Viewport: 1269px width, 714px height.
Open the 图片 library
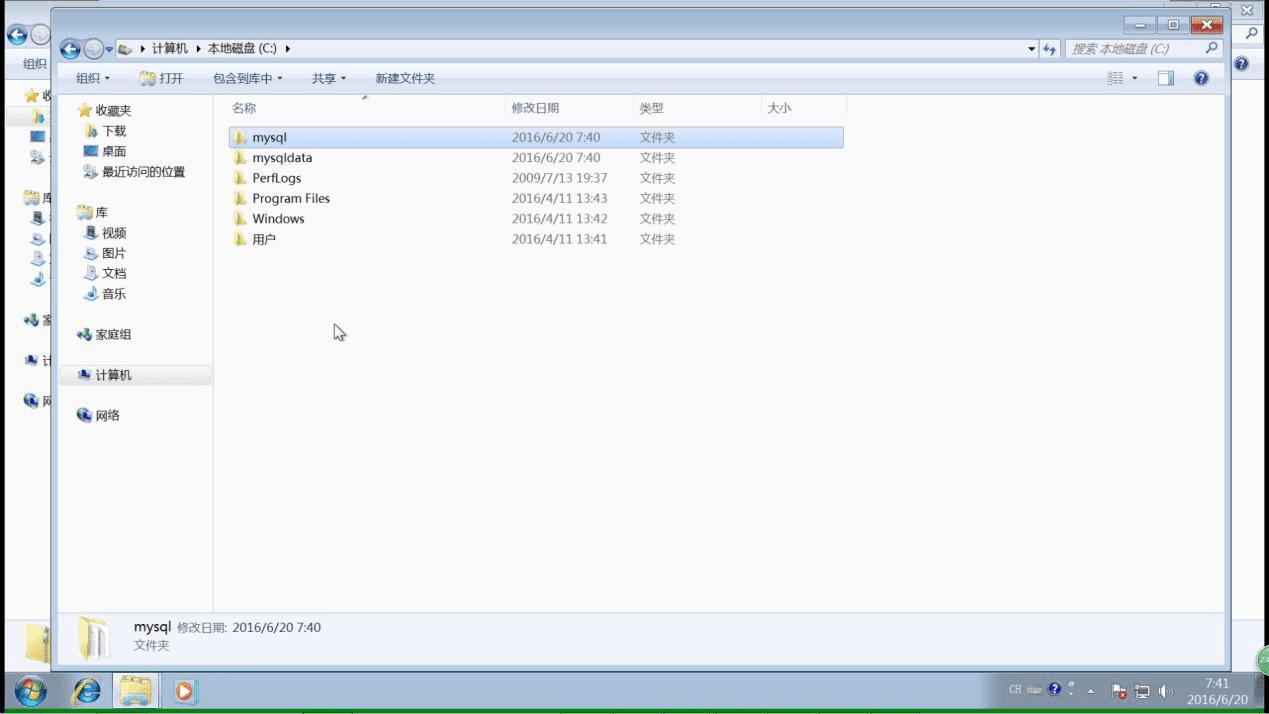point(112,252)
